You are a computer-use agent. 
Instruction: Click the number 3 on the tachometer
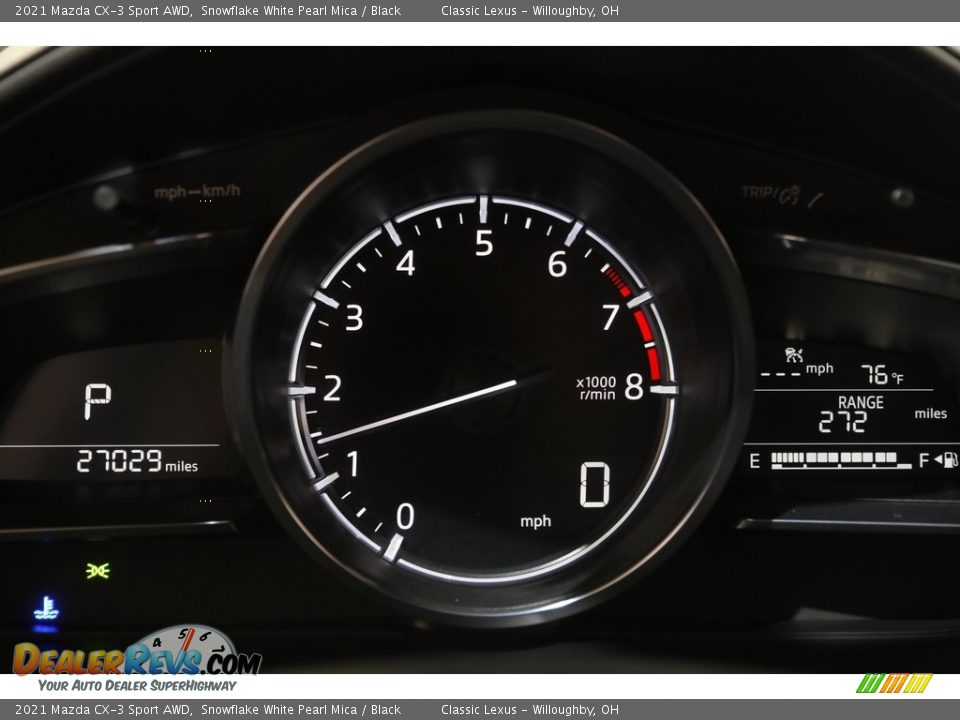point(354,317)
